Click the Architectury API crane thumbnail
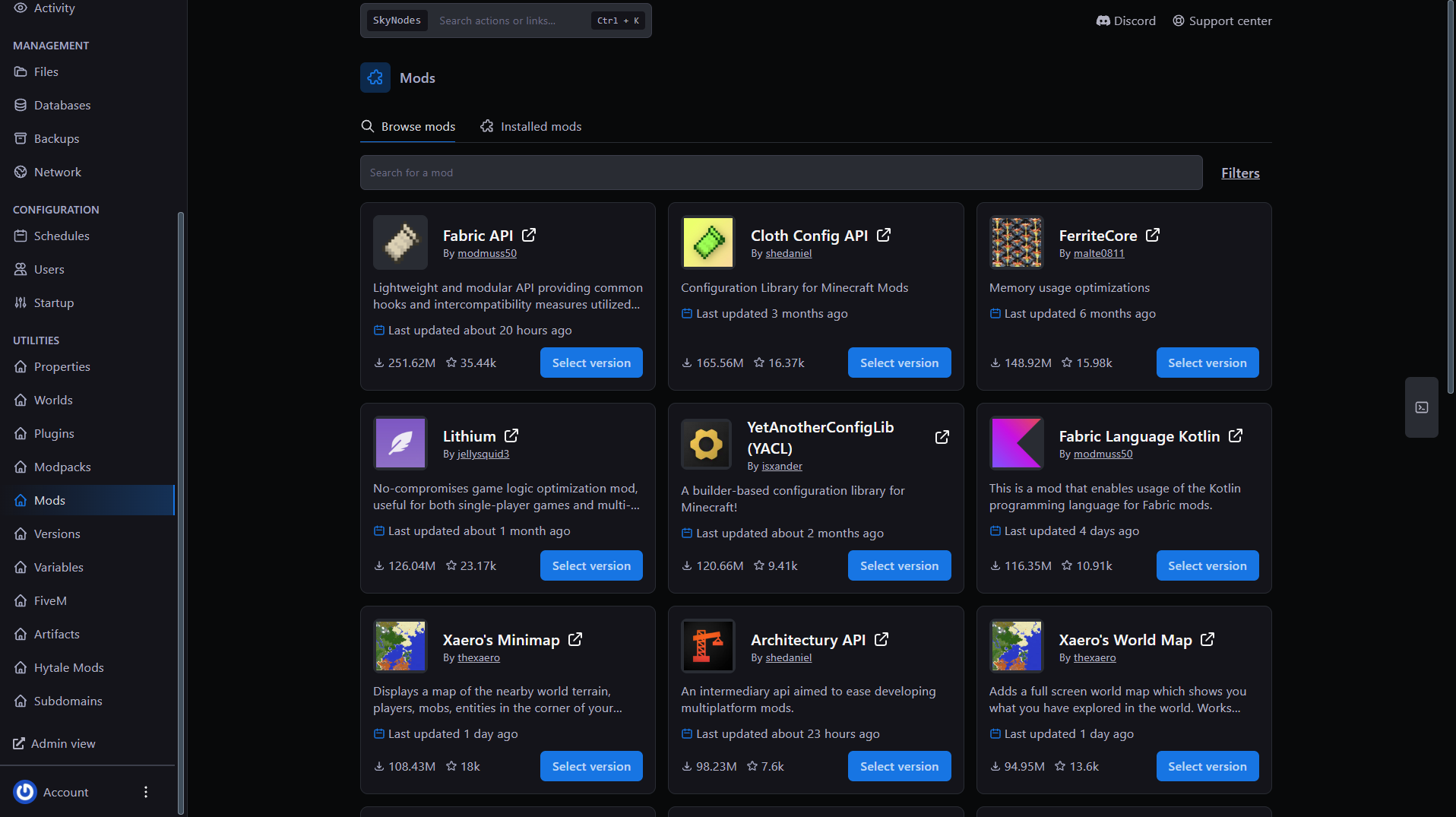The height and width of the screenshot is (817, 1456). 708,646
